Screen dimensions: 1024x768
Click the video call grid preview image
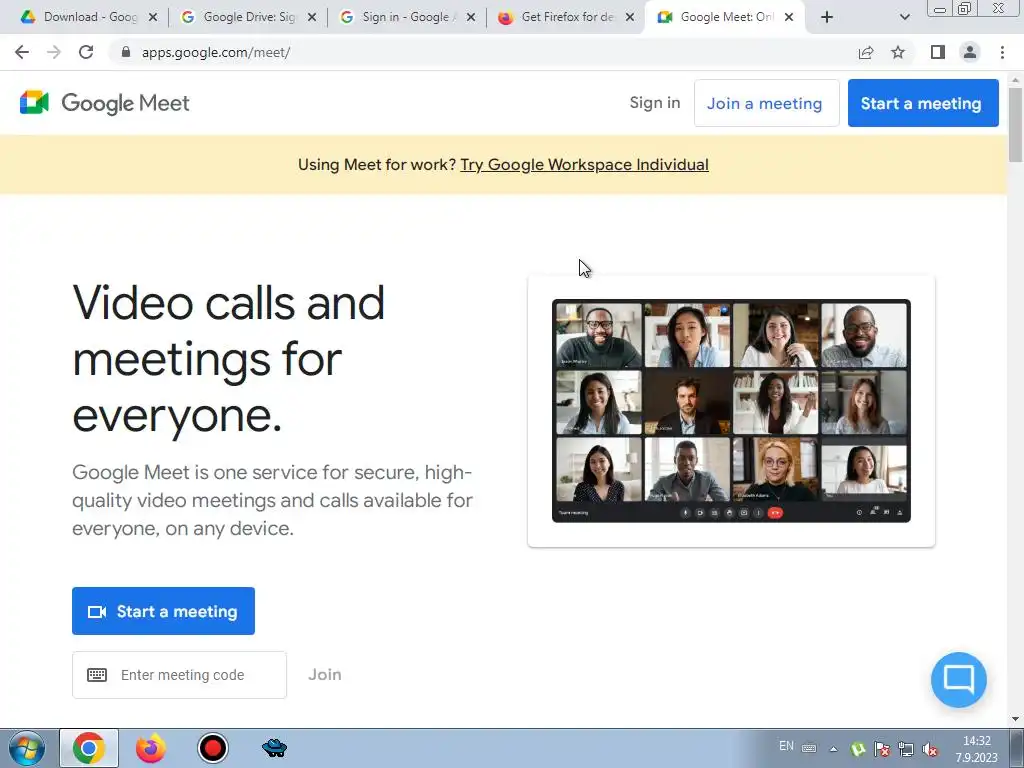(731, 411)
